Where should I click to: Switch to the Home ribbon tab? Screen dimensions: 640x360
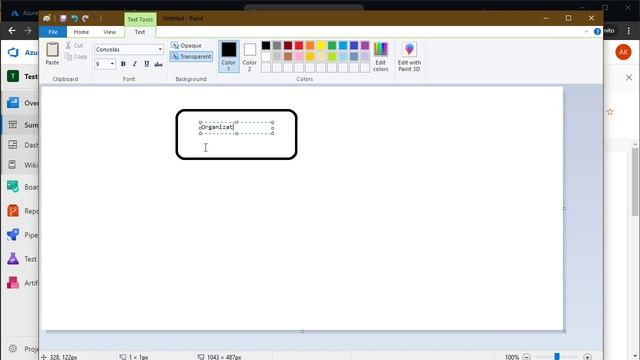[81, 32]
